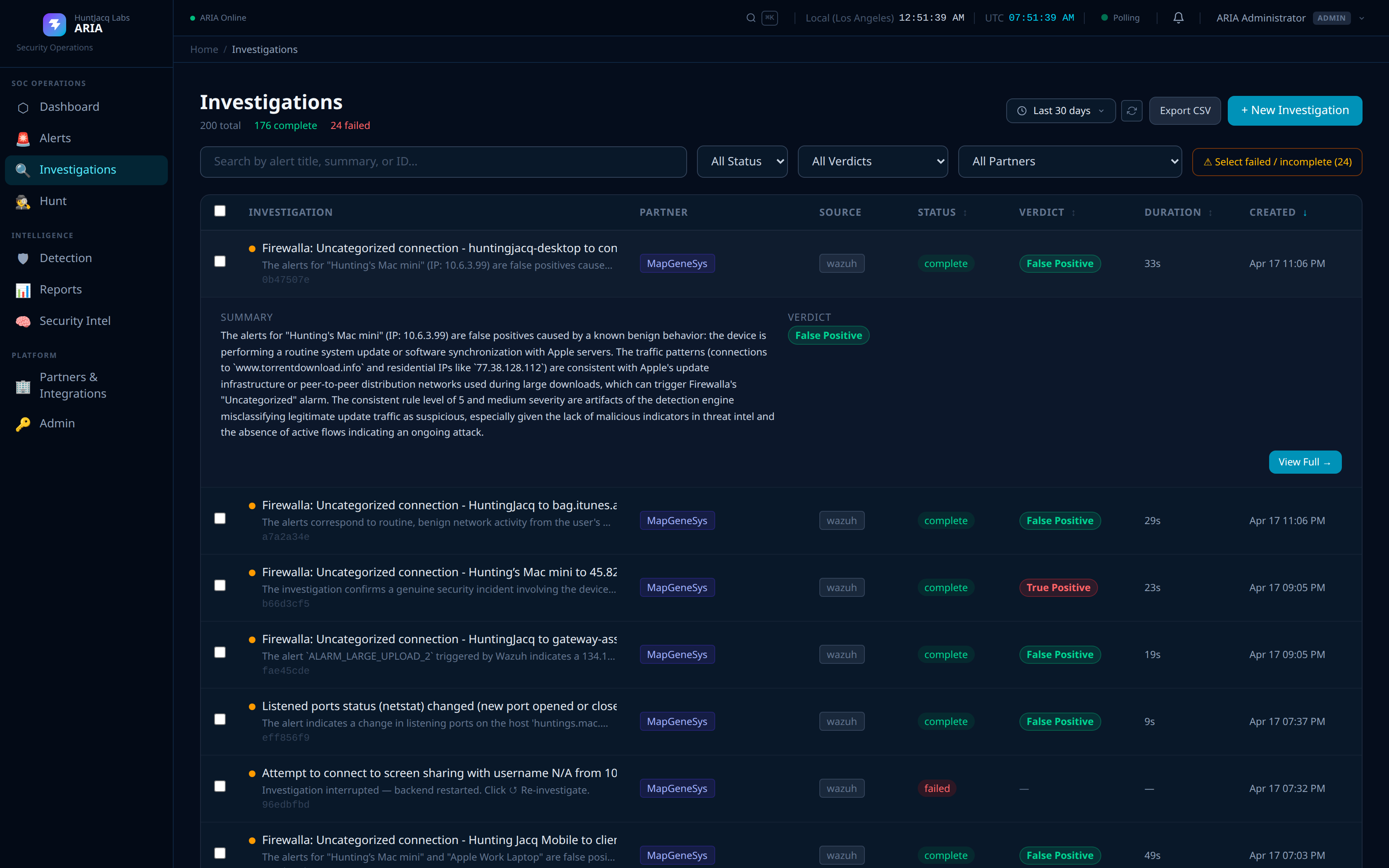1389x868 pixels.
Task: Click the Dashboard hexagon icon
Action: [23, 107]
